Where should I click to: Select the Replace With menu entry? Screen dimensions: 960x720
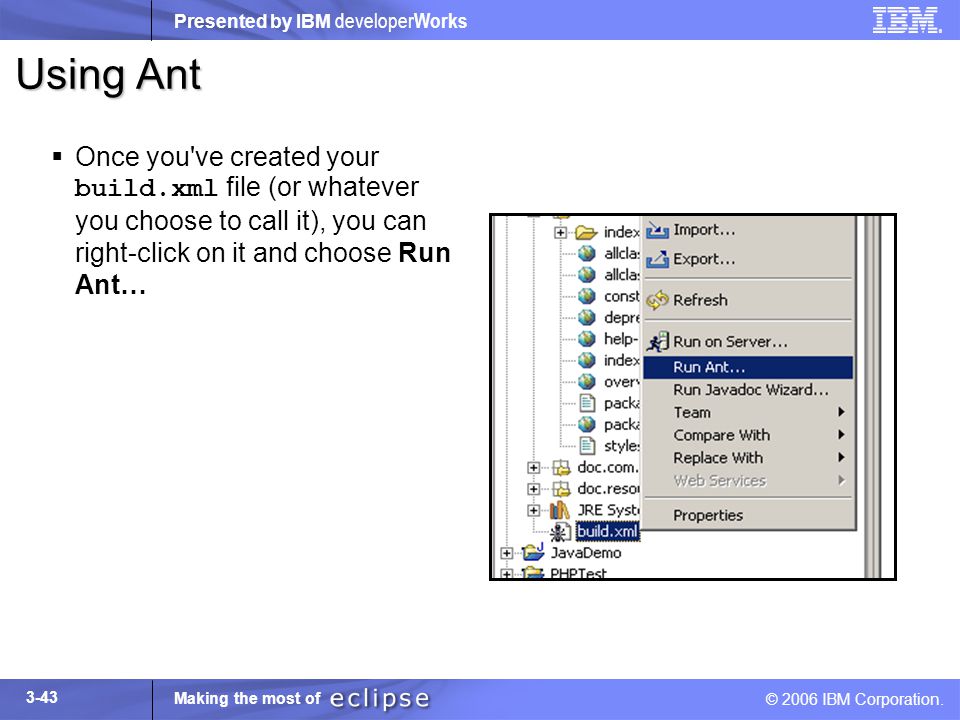click(x=748, y=458)
